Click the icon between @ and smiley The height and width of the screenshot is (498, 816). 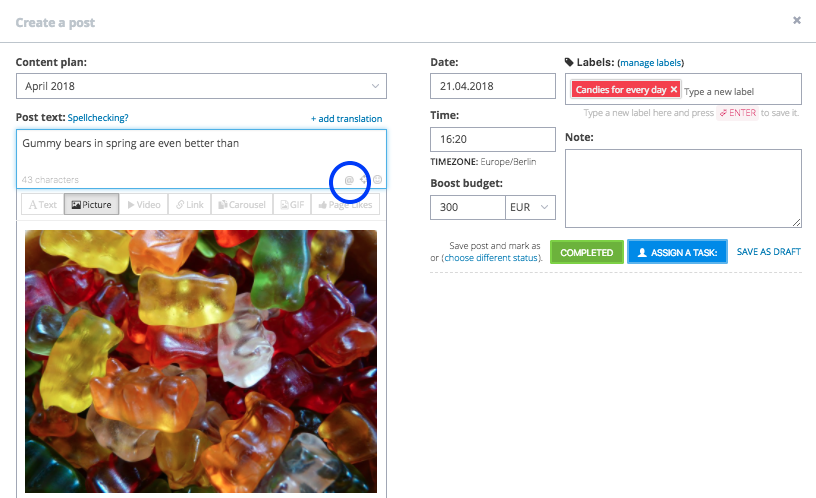(363, 180)
